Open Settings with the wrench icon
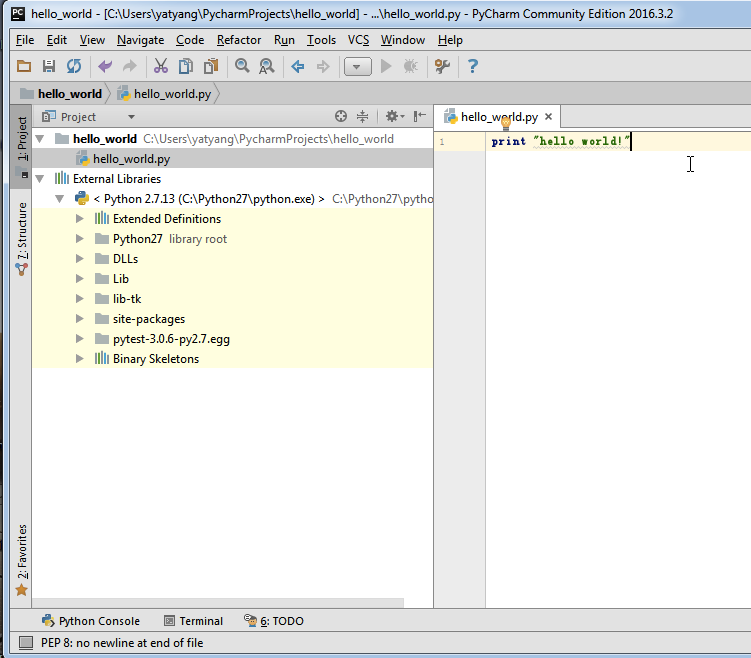 pos(442,66)
